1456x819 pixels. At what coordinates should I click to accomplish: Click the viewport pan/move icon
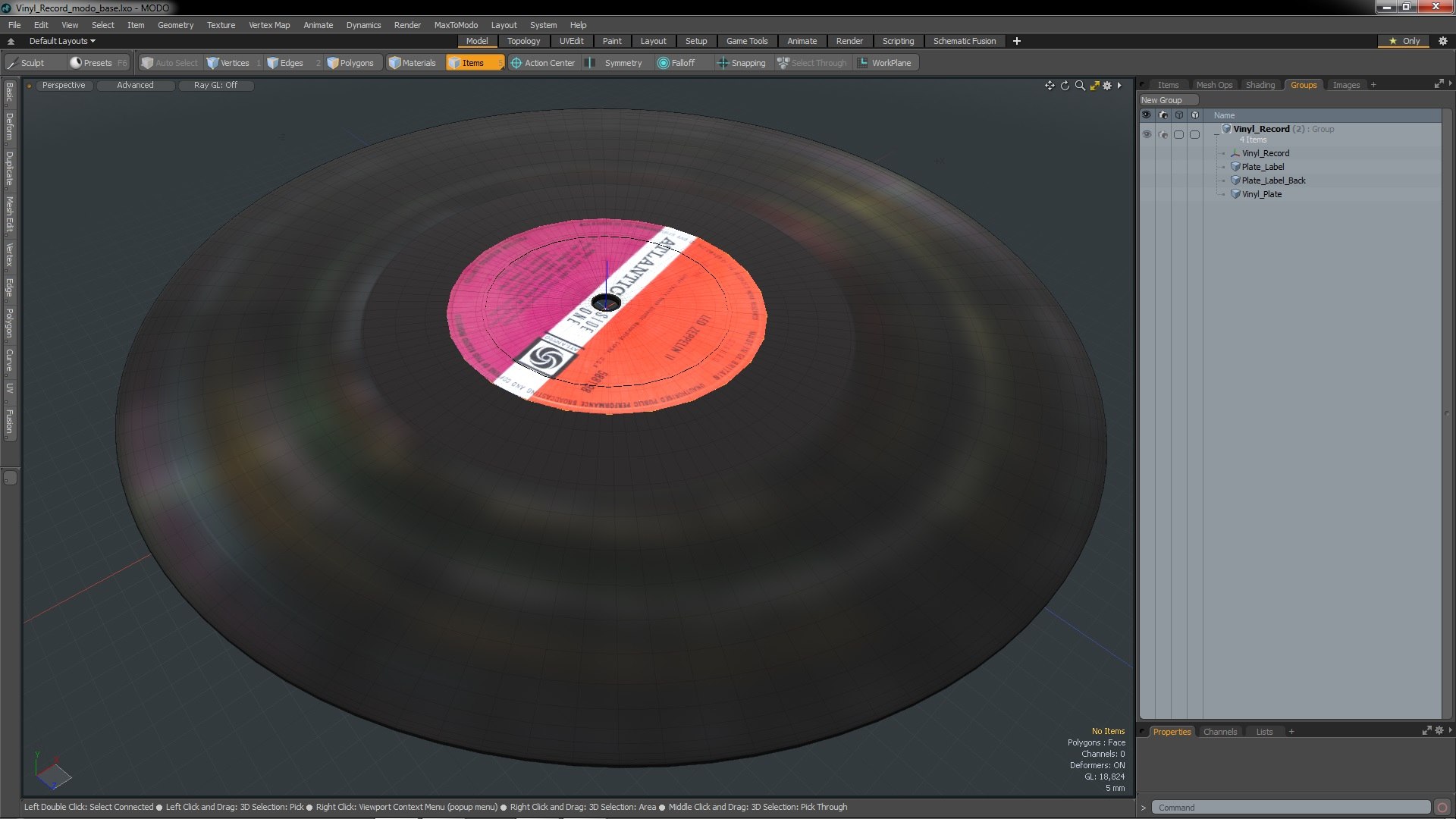tap(1050, 86)
